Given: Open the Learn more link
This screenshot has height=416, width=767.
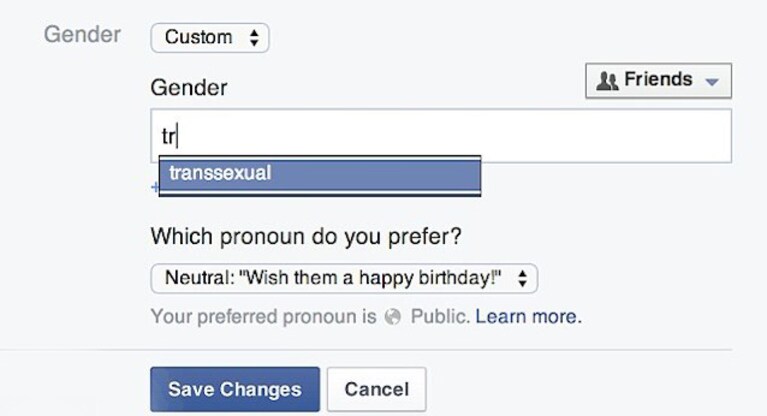Looking at the screenshot, I should 528,317.
